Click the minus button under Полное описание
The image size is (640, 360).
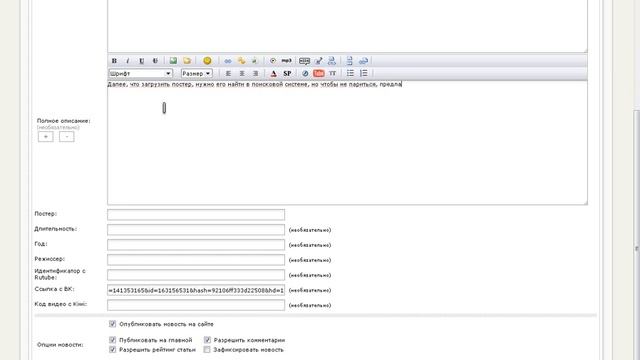[x=67, y=137]
